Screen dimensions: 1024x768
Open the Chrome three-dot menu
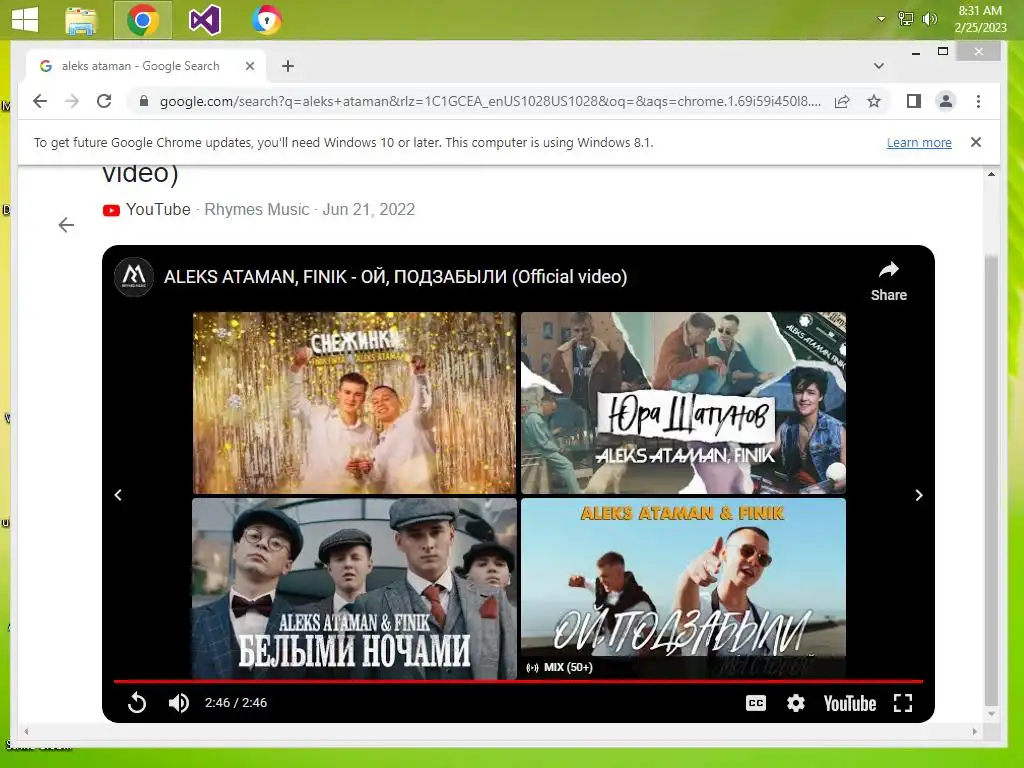[x=978, y=101]
